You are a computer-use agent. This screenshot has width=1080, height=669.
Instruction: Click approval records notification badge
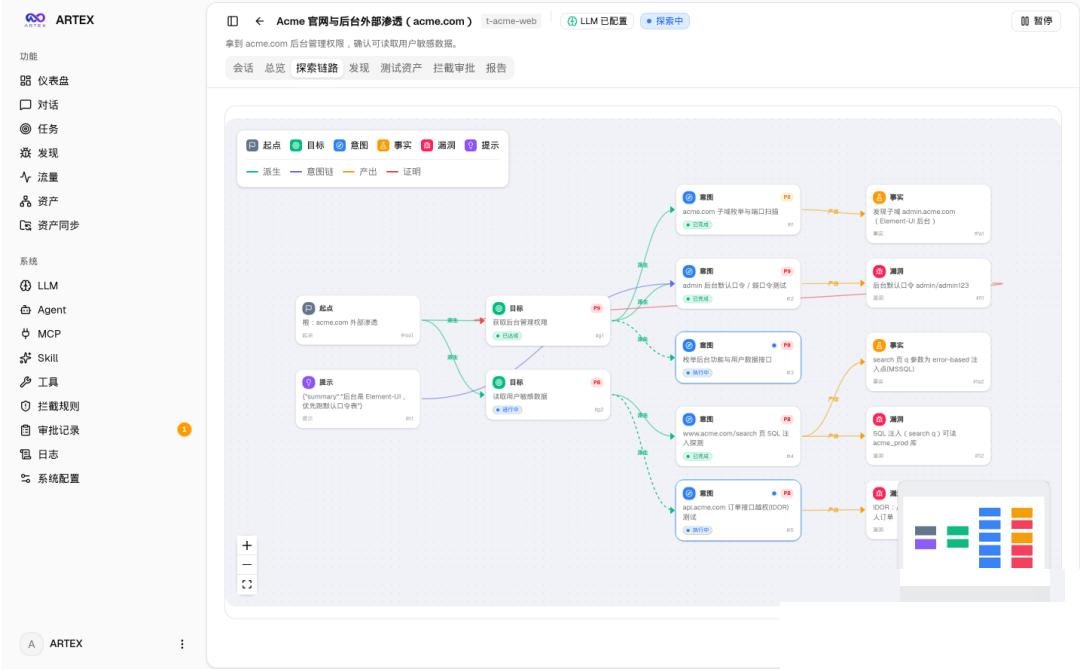184,430
